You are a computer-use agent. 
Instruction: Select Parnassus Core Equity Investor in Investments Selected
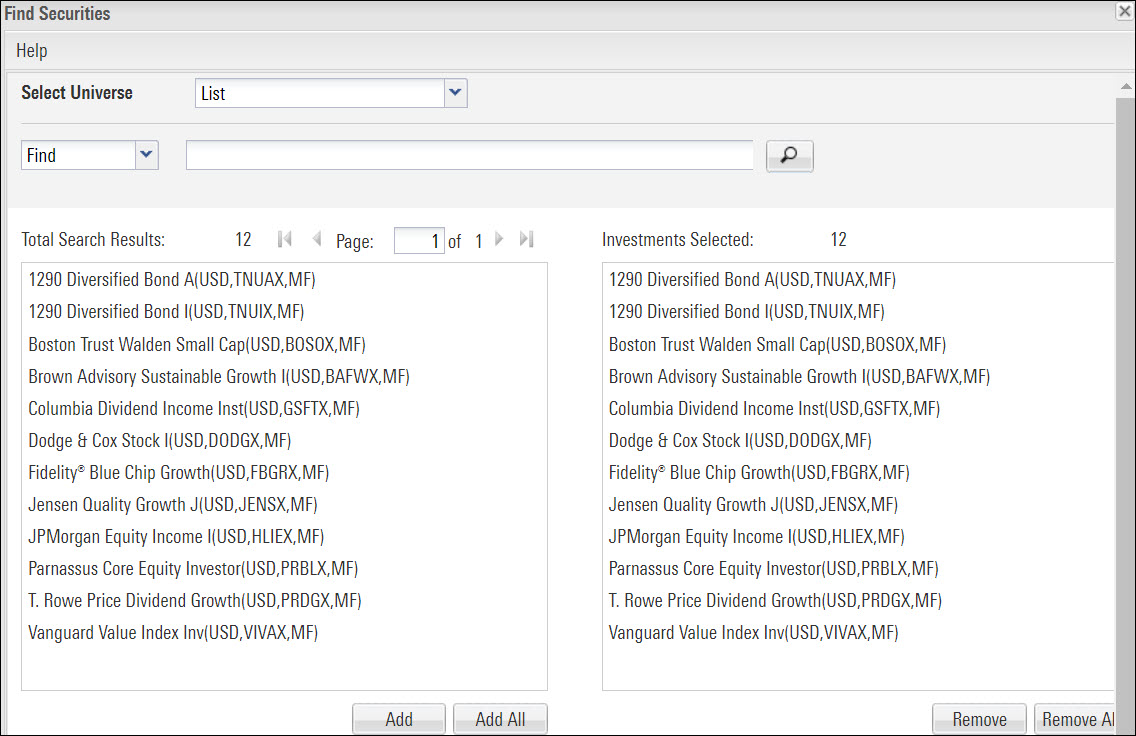pyautogui.click(x=773, y=569)
